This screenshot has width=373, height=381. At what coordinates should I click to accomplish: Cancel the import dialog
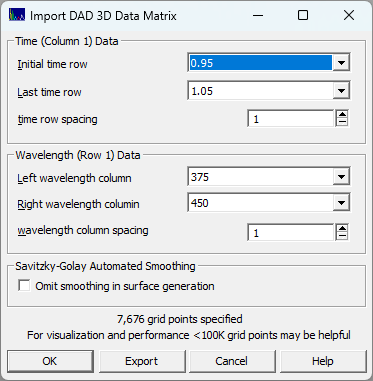tap(232, 361)
